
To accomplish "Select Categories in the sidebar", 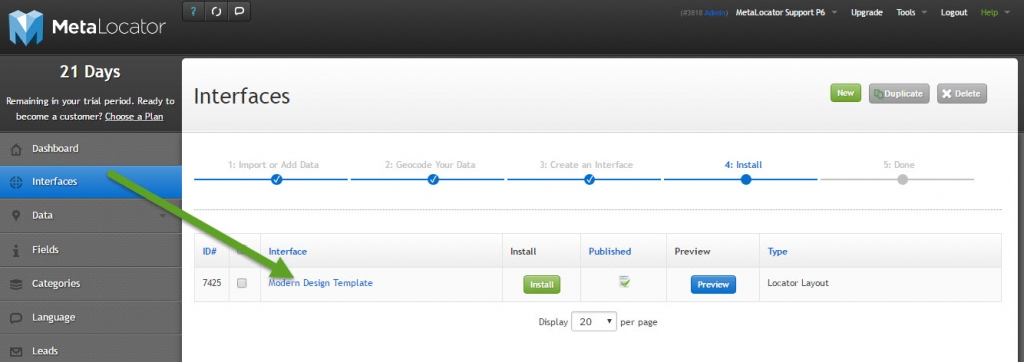I will pos(91,284).
